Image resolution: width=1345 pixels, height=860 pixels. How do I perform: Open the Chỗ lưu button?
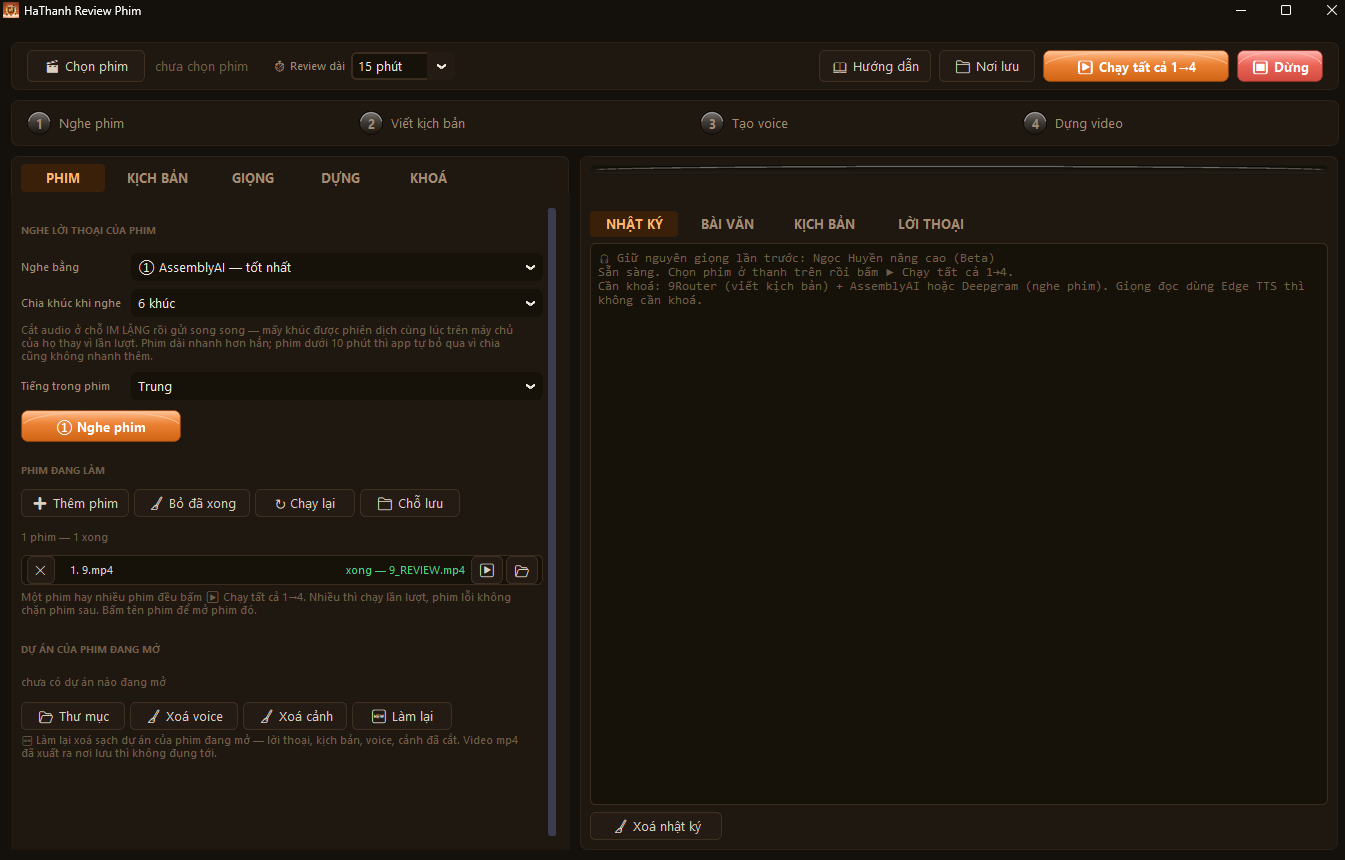[410, 503]
